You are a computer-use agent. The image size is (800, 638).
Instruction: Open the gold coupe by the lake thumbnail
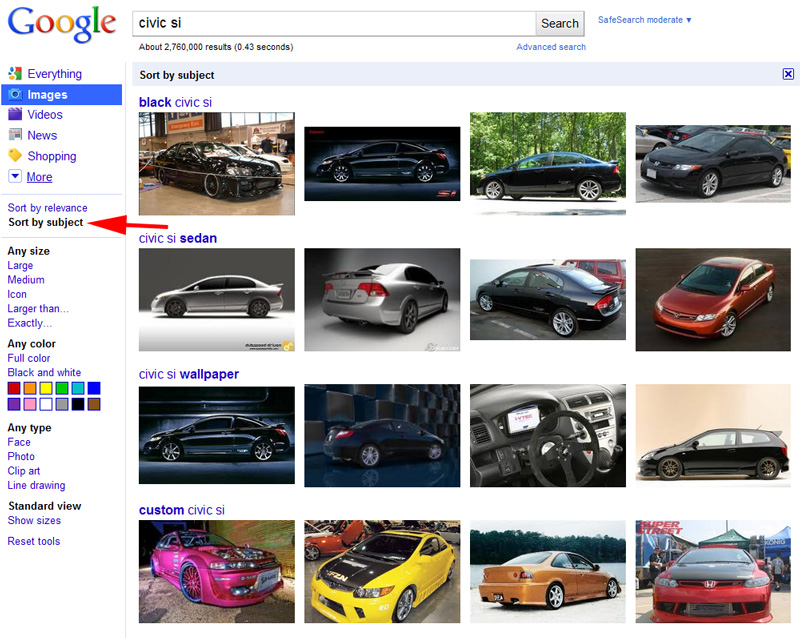[x=548, y=572]
